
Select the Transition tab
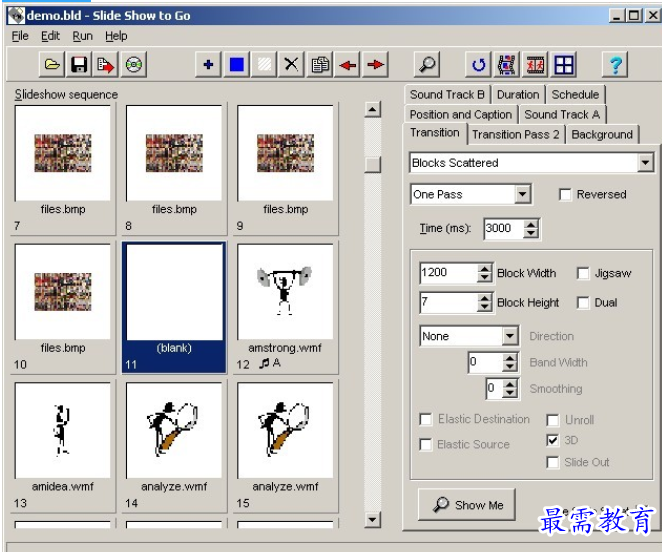[435, 133]
